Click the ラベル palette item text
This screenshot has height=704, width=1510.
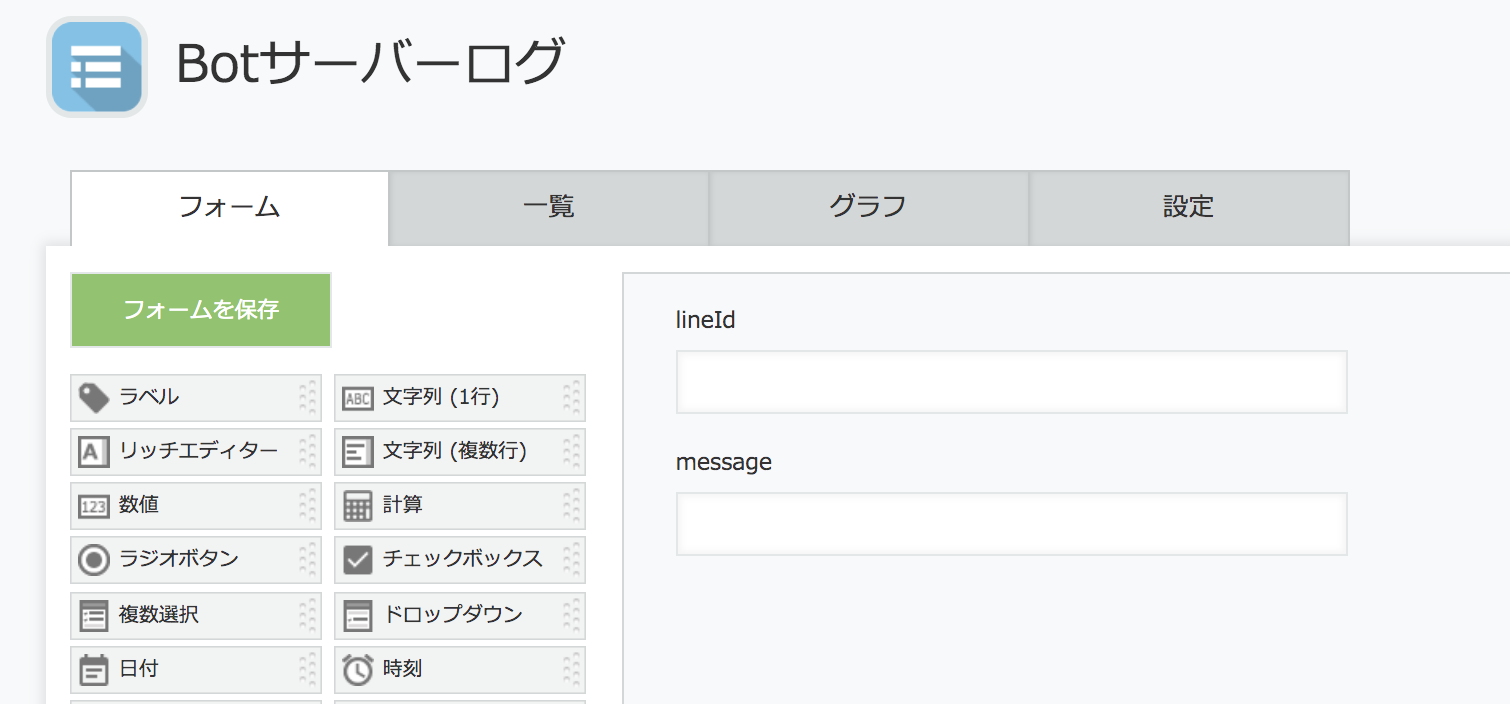[149, 397]
